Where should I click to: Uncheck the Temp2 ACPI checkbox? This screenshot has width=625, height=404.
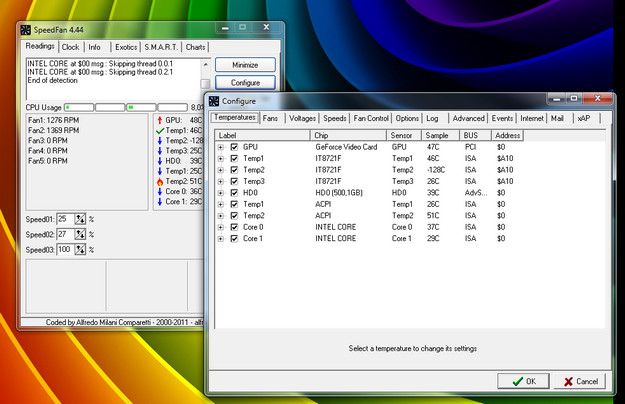(x=234, y=216)
